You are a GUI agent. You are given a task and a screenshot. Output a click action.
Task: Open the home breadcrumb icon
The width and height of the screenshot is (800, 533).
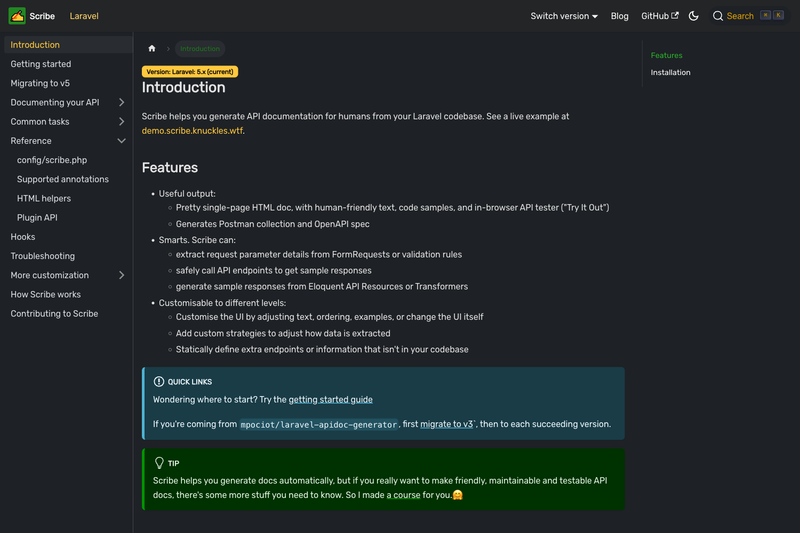tap(152, 48)
